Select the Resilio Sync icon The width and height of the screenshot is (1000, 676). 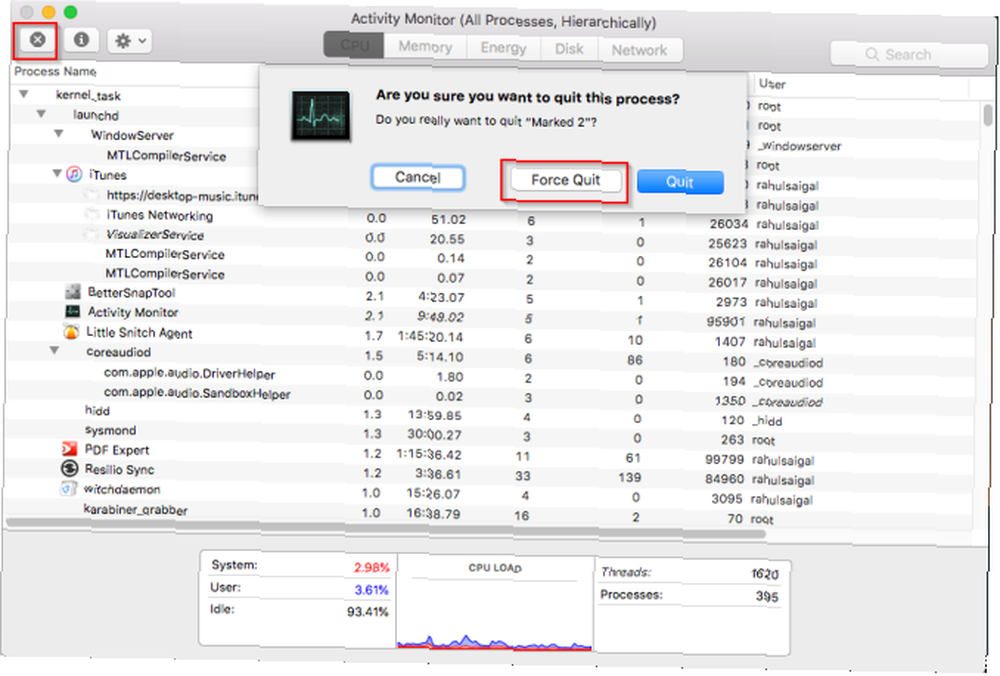pyautogui.click(x=69, y=469)
